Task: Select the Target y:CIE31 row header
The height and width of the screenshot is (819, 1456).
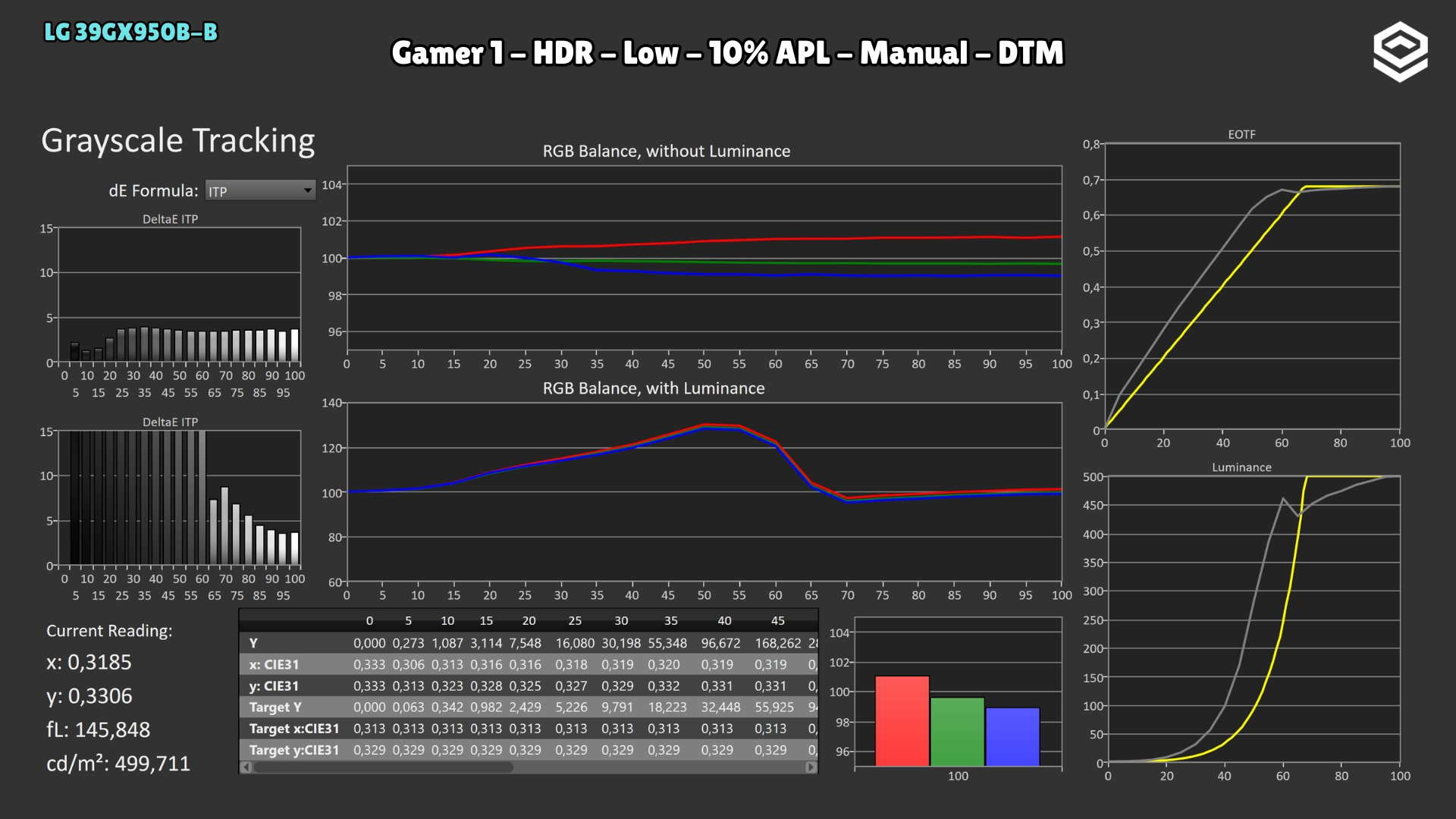Action: (x=293, y=750)
